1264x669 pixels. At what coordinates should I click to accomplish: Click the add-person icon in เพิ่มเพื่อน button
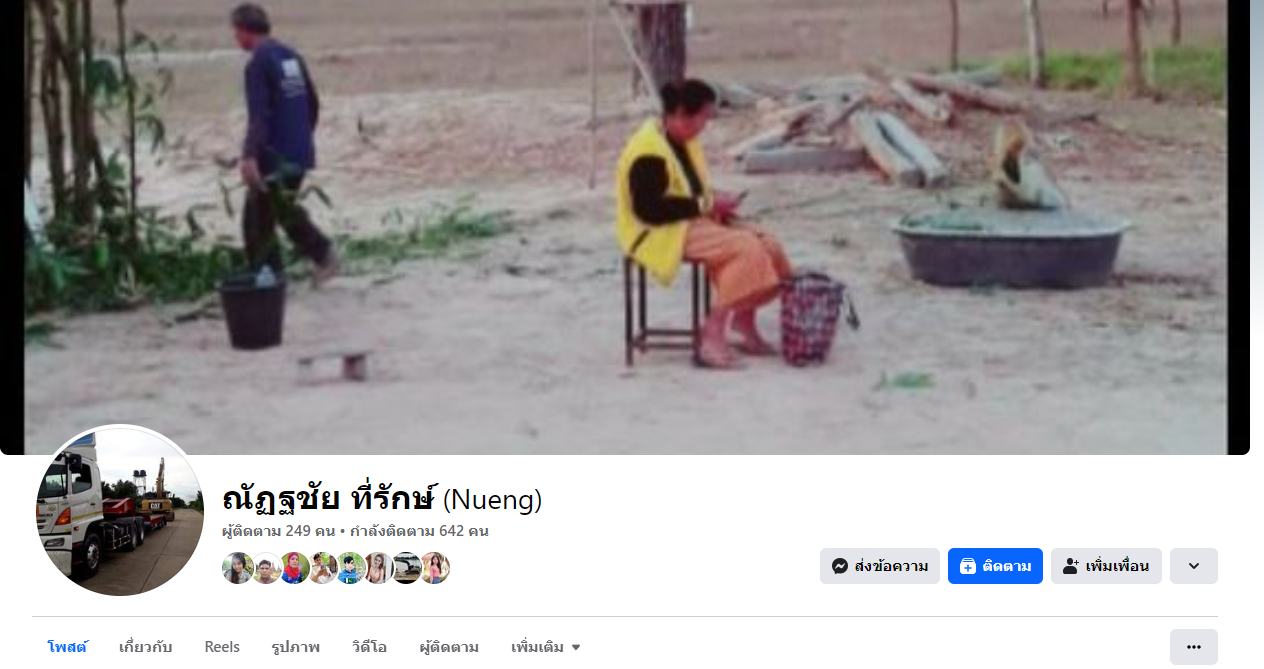pyautogui.click(x=1070, y=566)
